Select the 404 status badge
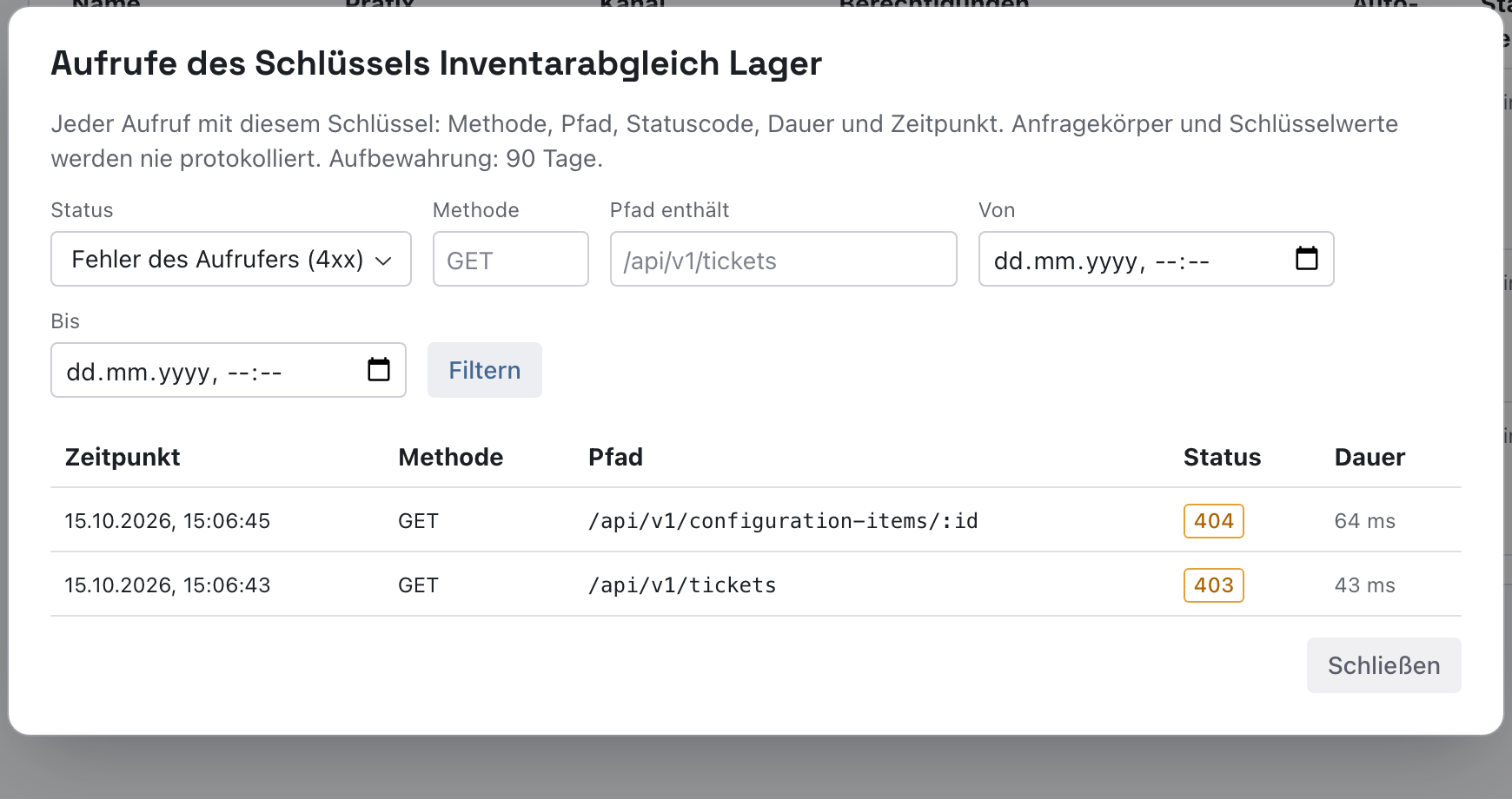 (1214, 521)
